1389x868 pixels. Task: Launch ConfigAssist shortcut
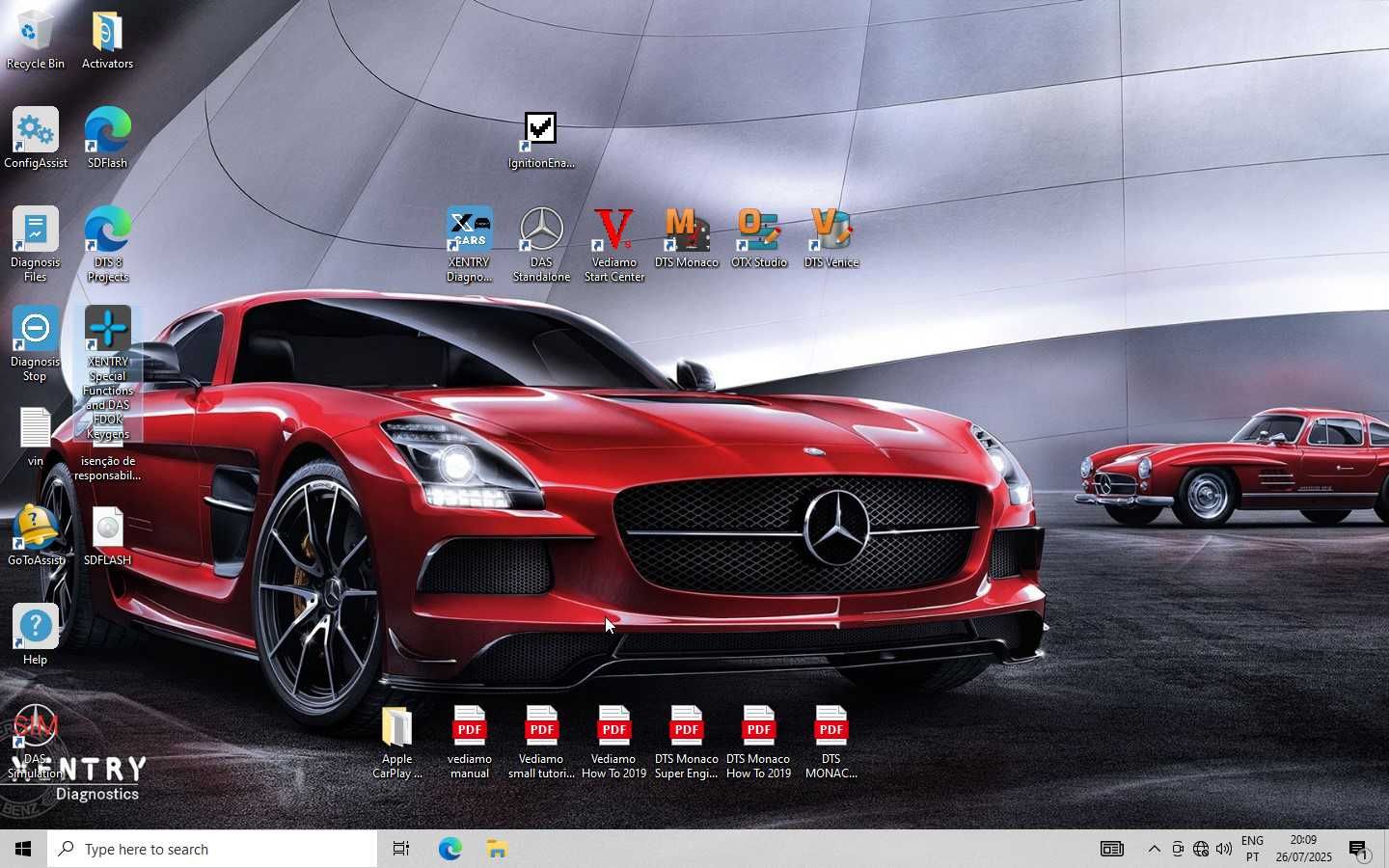click(36, 139)
